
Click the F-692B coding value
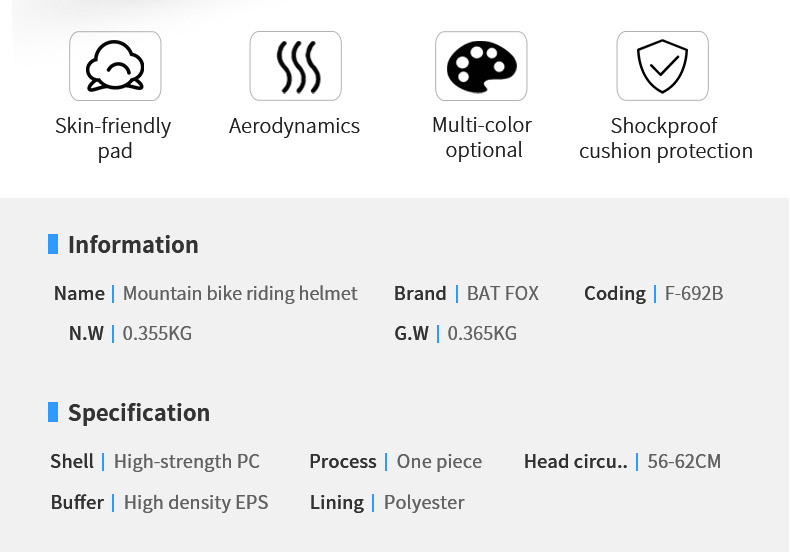tap(694, 294)
